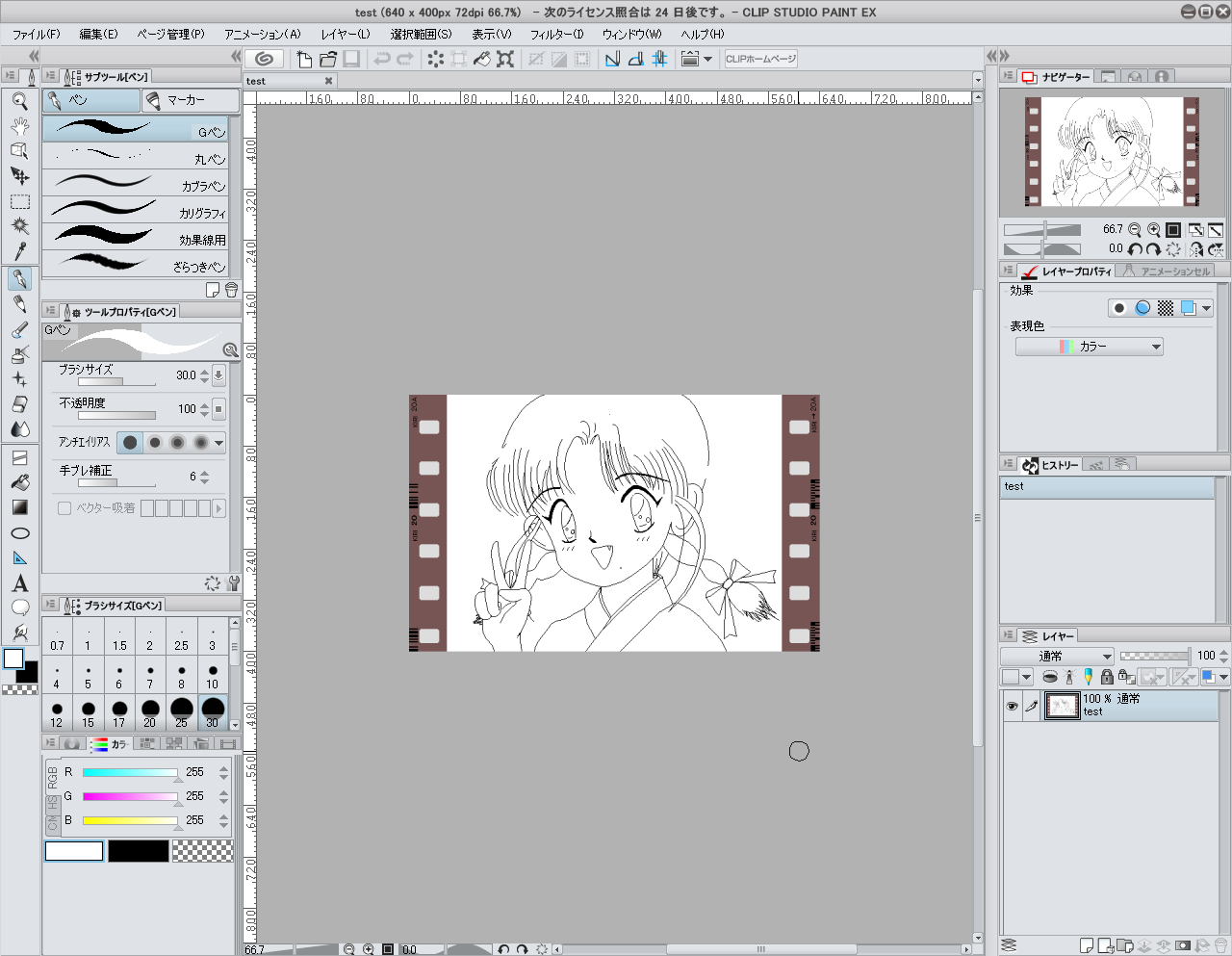1232x956 pixels.
Task: Select the Zoom magnifier tool
Action: (19, 100)
